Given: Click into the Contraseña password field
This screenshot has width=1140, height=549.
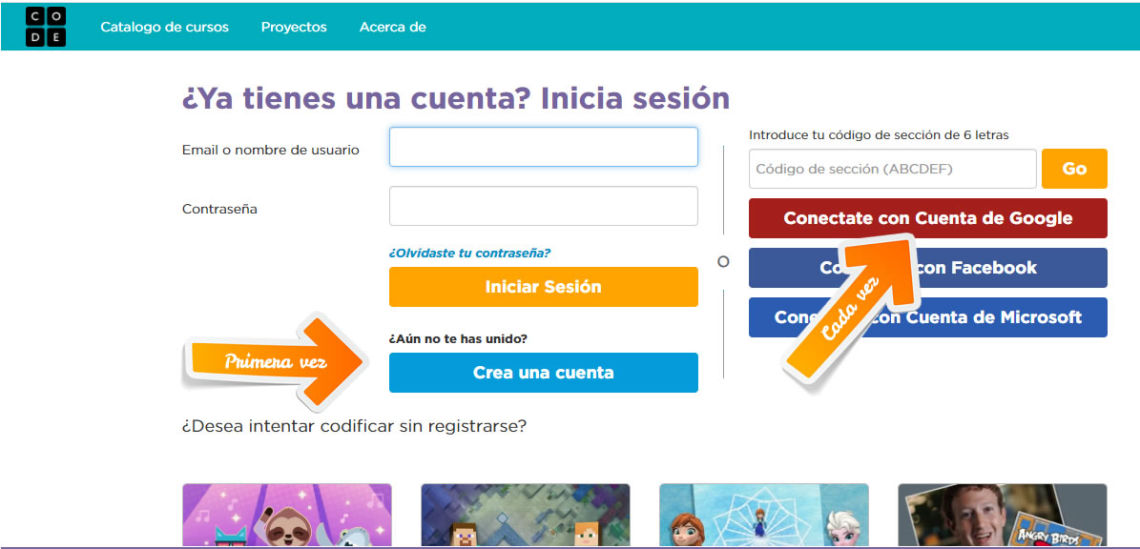Looking at the screenshot, I should click(x=543, y=206).
